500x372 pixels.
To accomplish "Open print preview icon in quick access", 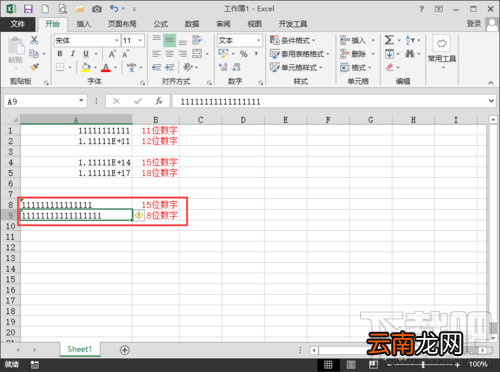I will tap(62, 9).
